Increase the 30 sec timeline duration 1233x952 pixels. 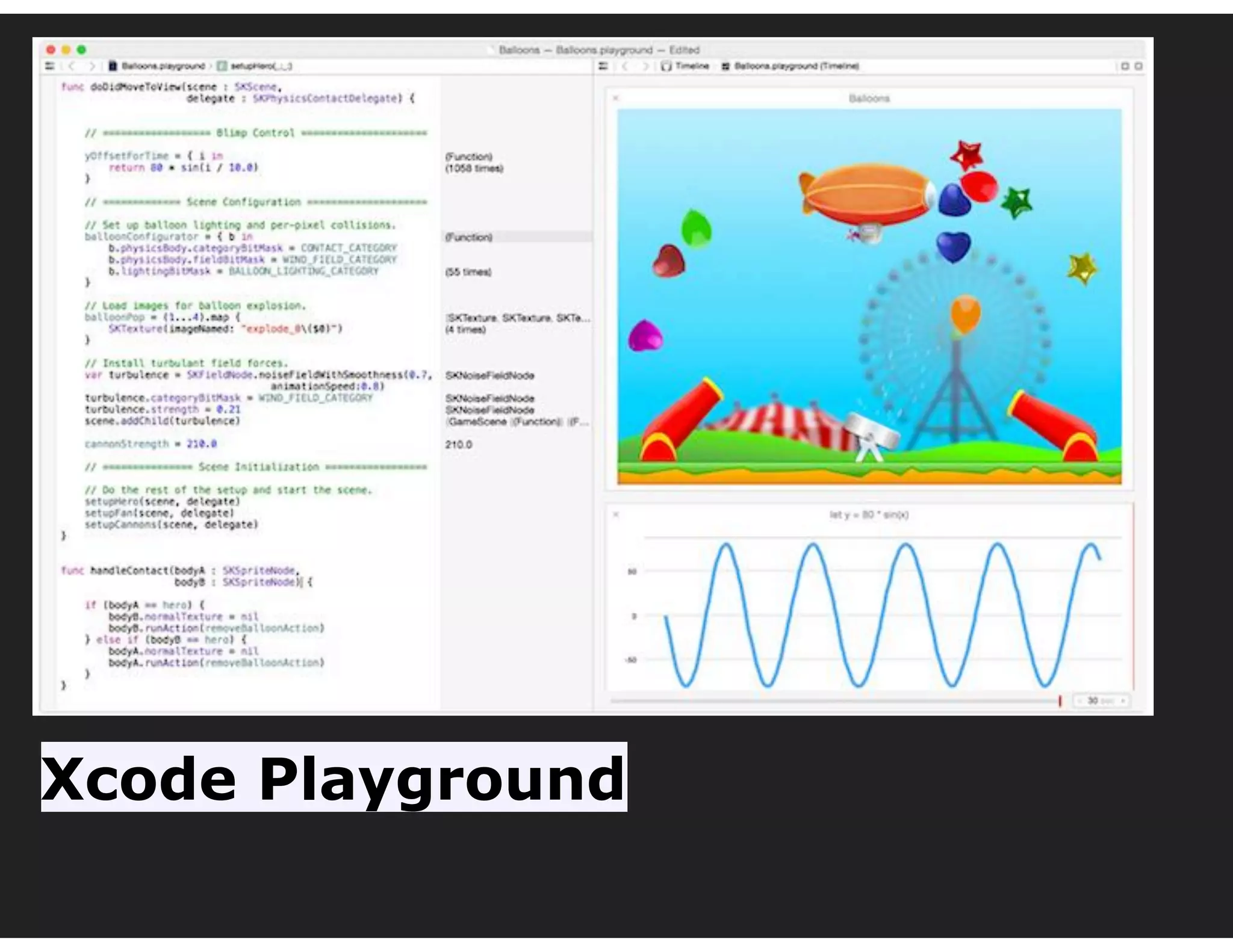click(x=1122, y=701)
